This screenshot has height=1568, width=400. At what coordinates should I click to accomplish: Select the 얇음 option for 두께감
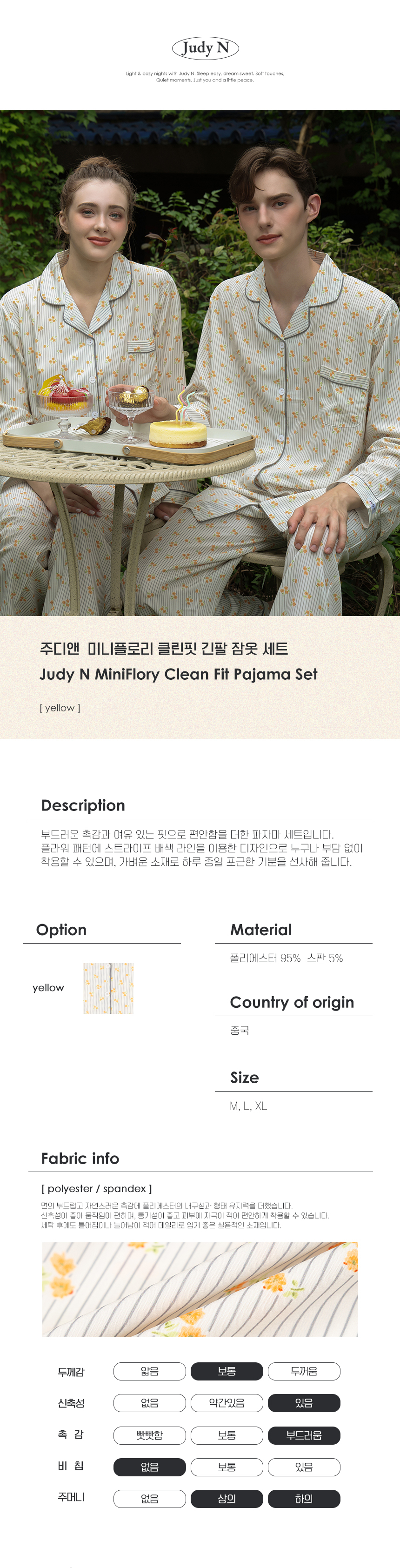tap(150, 1371)
